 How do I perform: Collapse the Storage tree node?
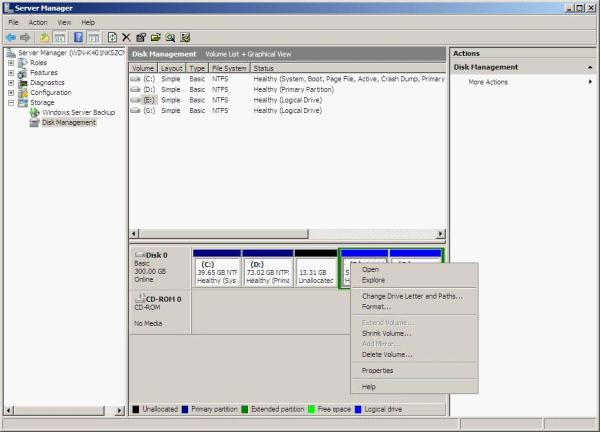pyautogui.click(x=11, y=103)
